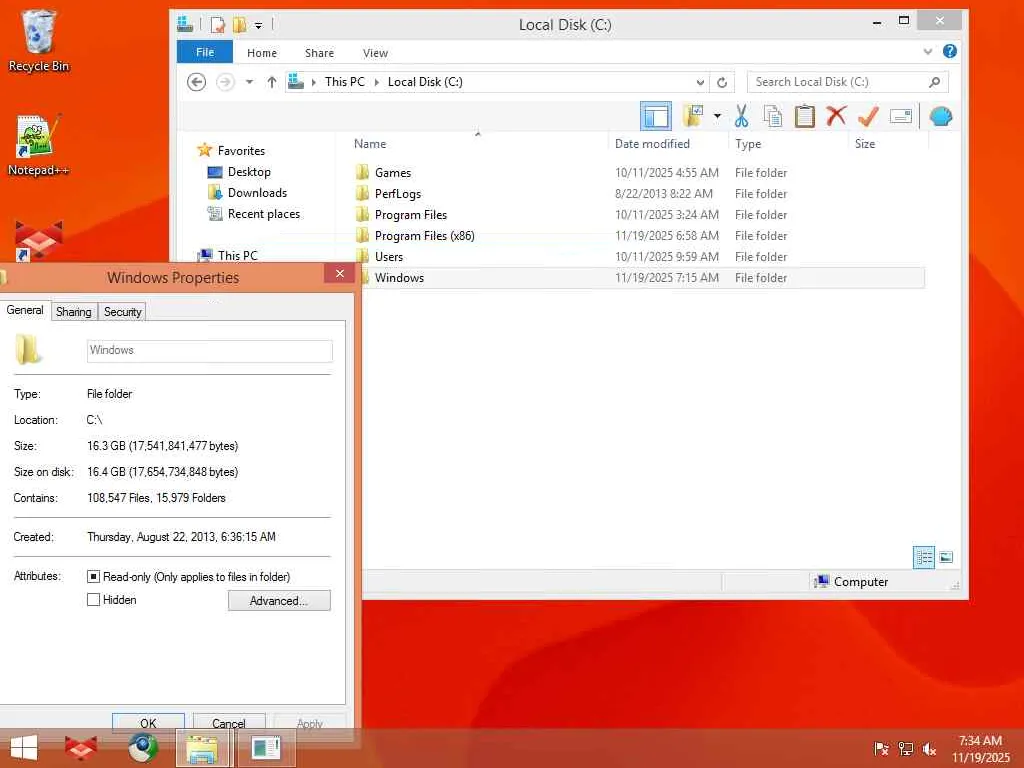The image size is (1024, 768).
Task: Click the new folder icon in title bar
Action: 240,25
